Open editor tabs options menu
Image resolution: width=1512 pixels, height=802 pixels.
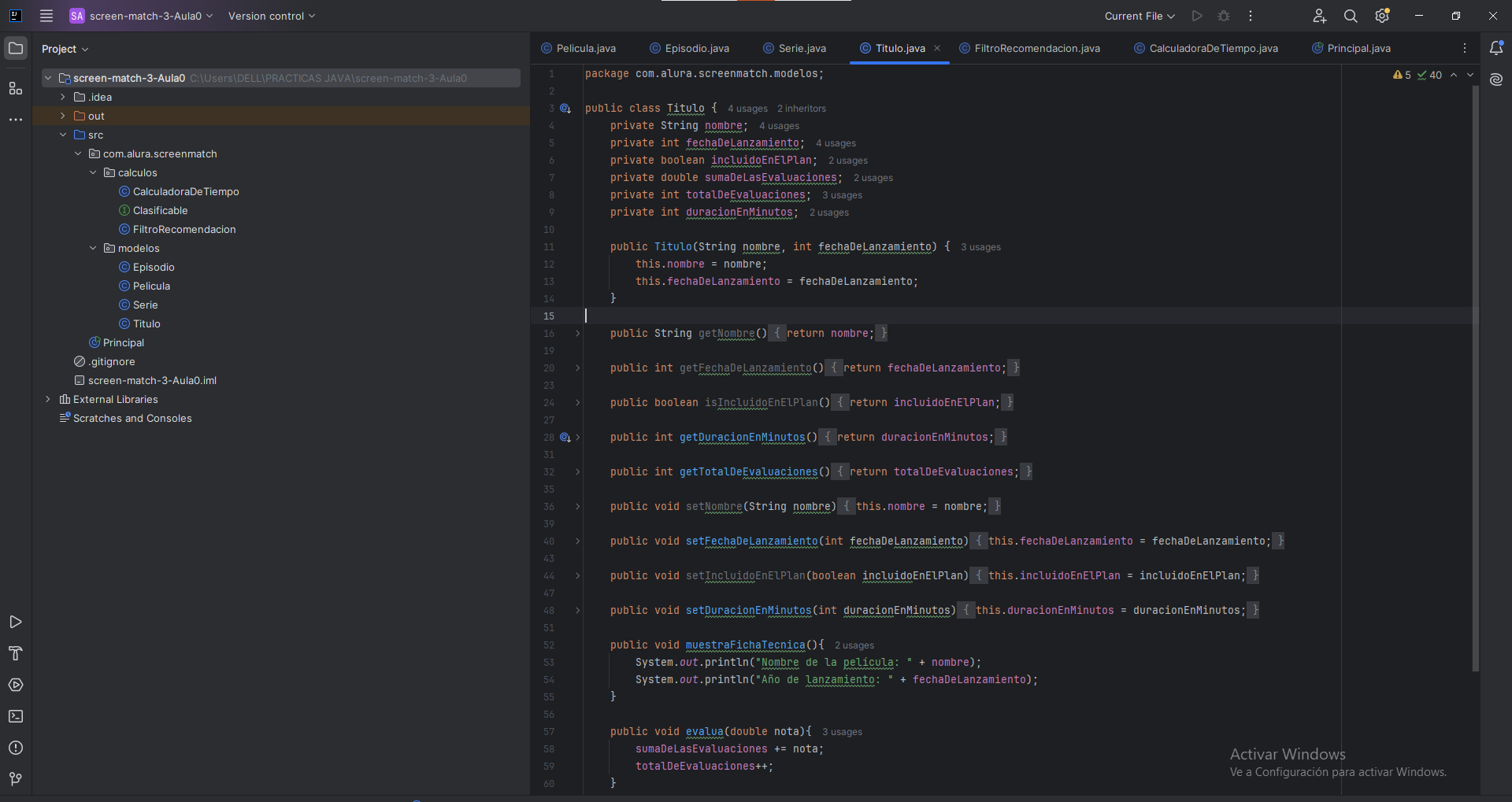point(1465,48)
